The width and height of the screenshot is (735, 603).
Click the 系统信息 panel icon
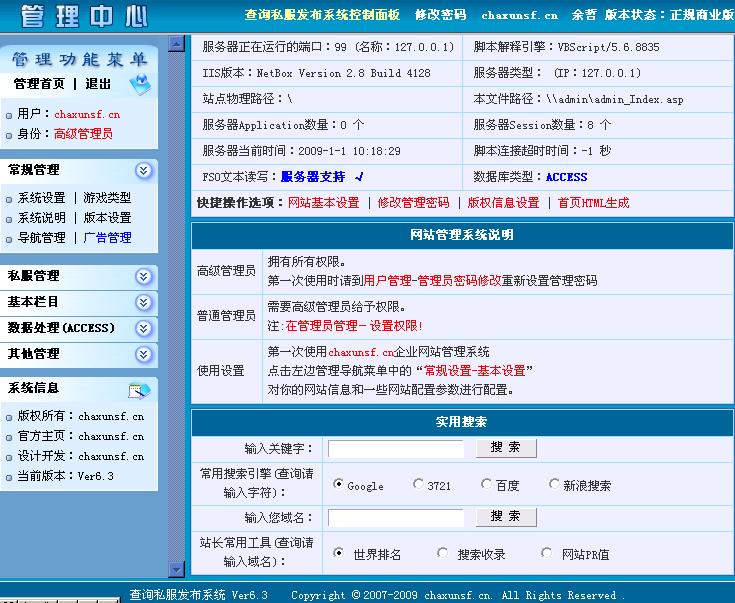pyautogui.click(x=139, y=389)
